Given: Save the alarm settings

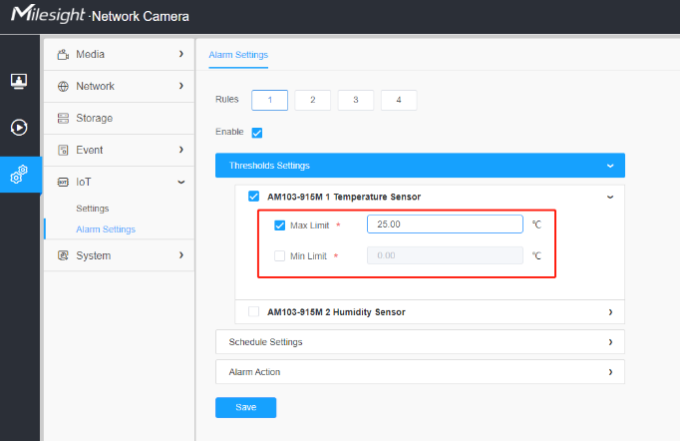Looking at the screenshot, I should [x=245, y=407].
